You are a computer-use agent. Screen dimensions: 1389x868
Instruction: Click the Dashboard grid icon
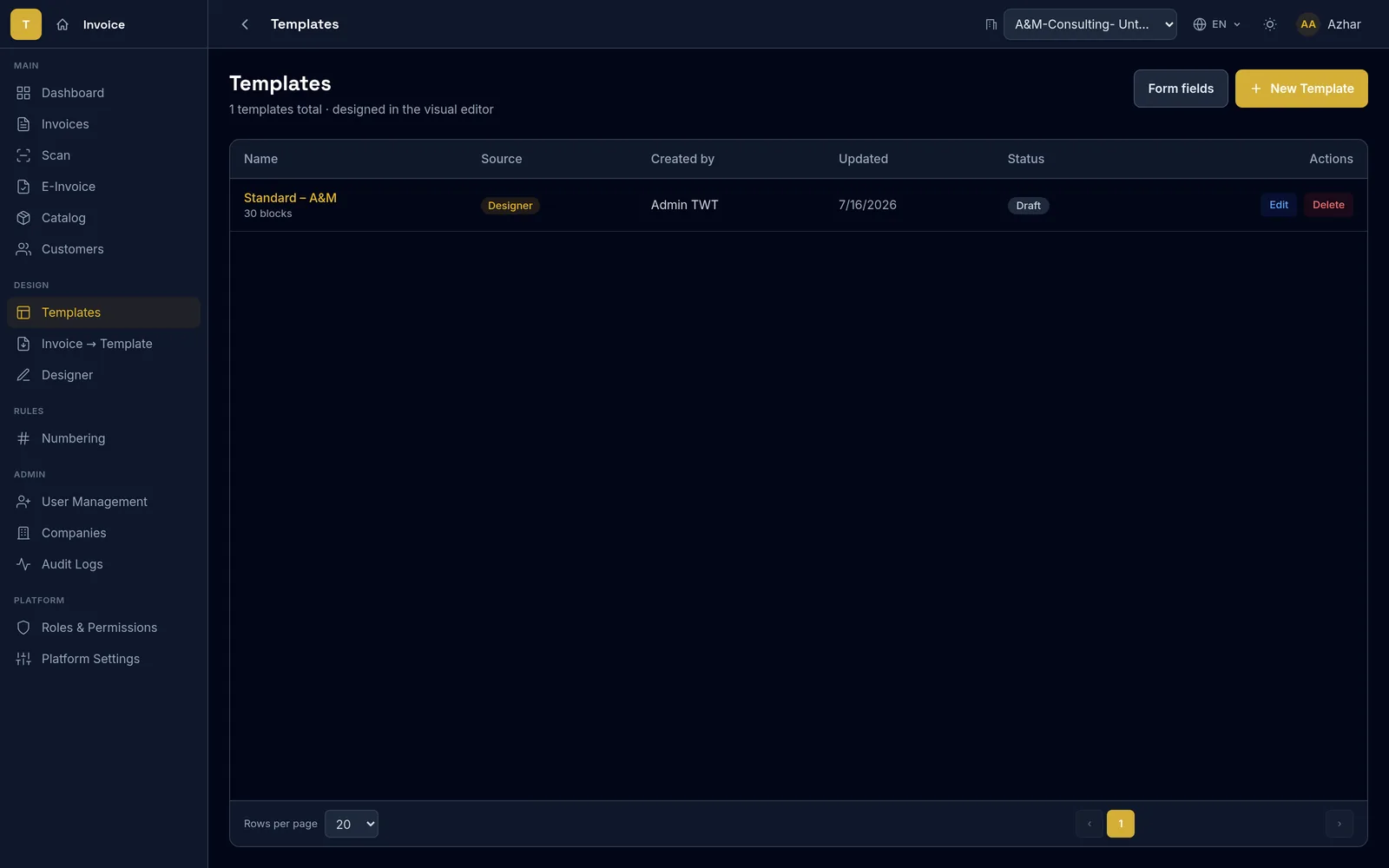pyautogui.click(x=23, y=93)
